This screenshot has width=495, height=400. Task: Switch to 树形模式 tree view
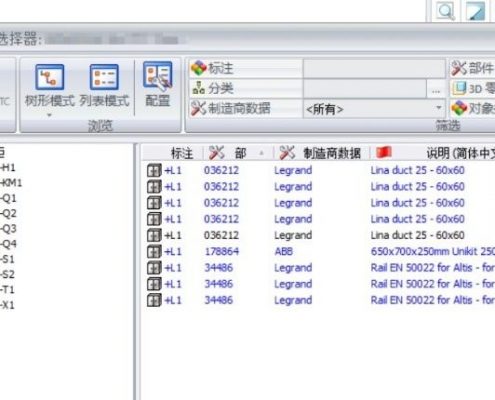point(49,85)
